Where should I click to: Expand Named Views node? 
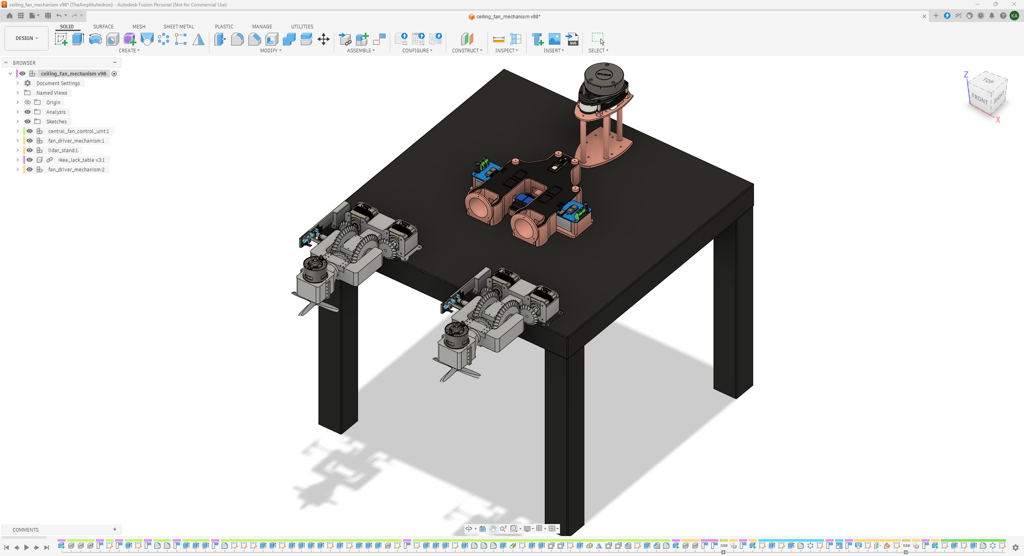(x=18, y=93)
